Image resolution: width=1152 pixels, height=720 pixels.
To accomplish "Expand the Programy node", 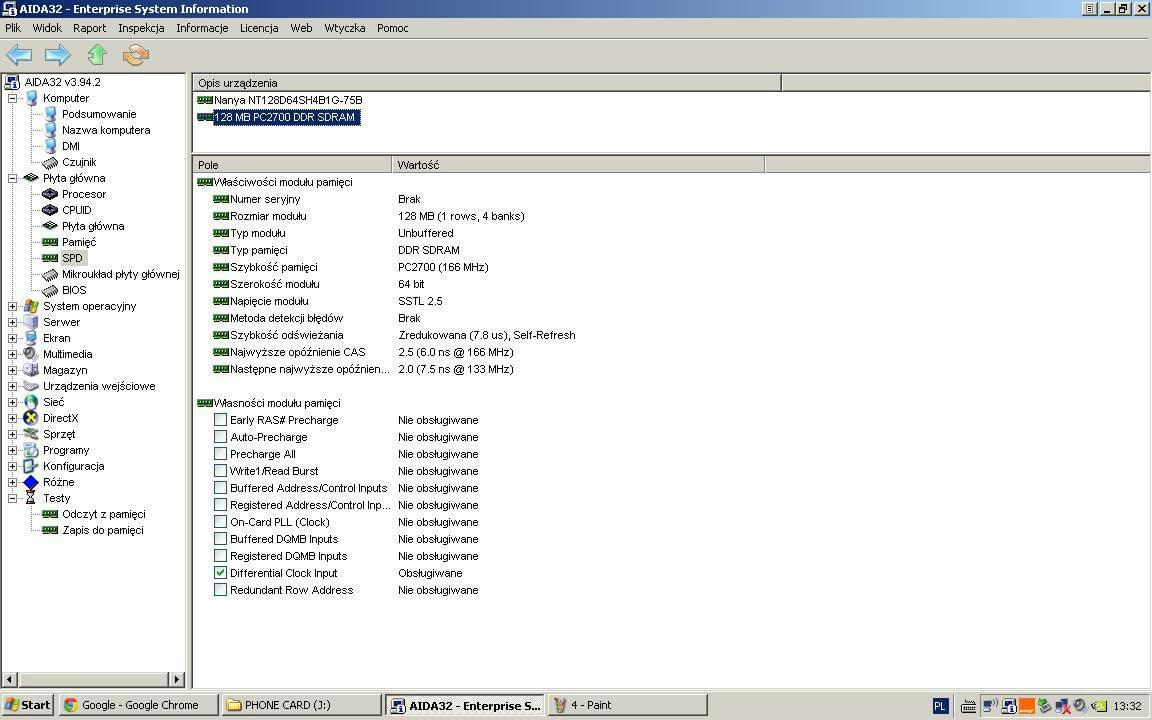I will 12,450.
